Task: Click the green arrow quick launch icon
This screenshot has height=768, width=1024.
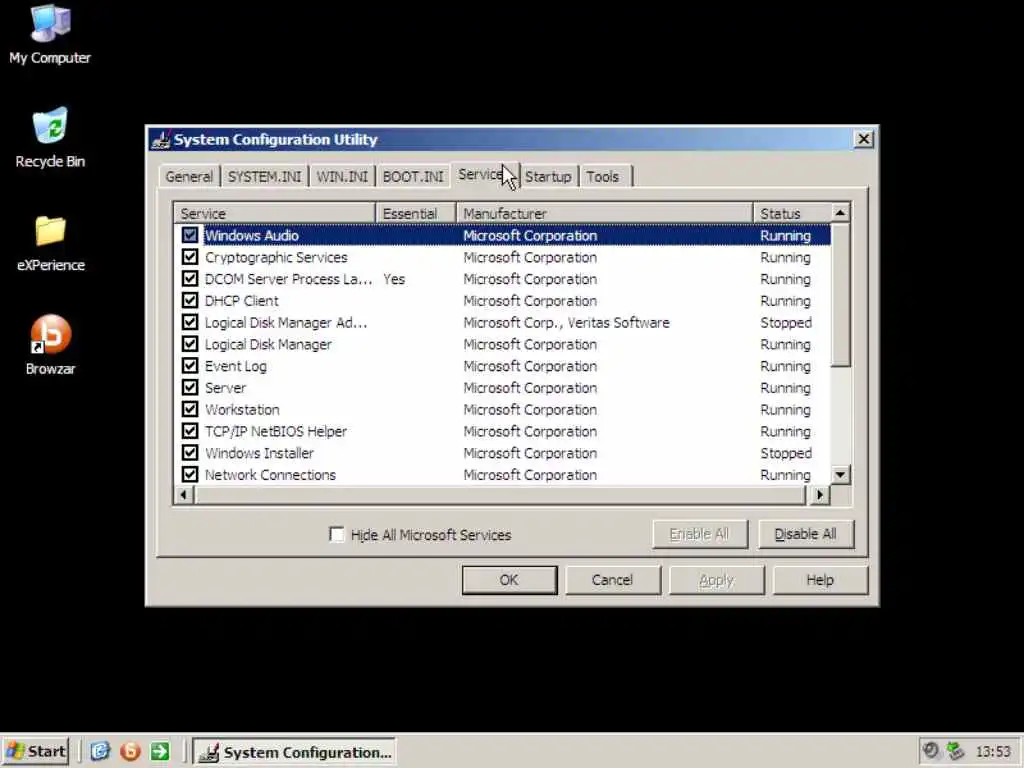Action: click(160, 752)
